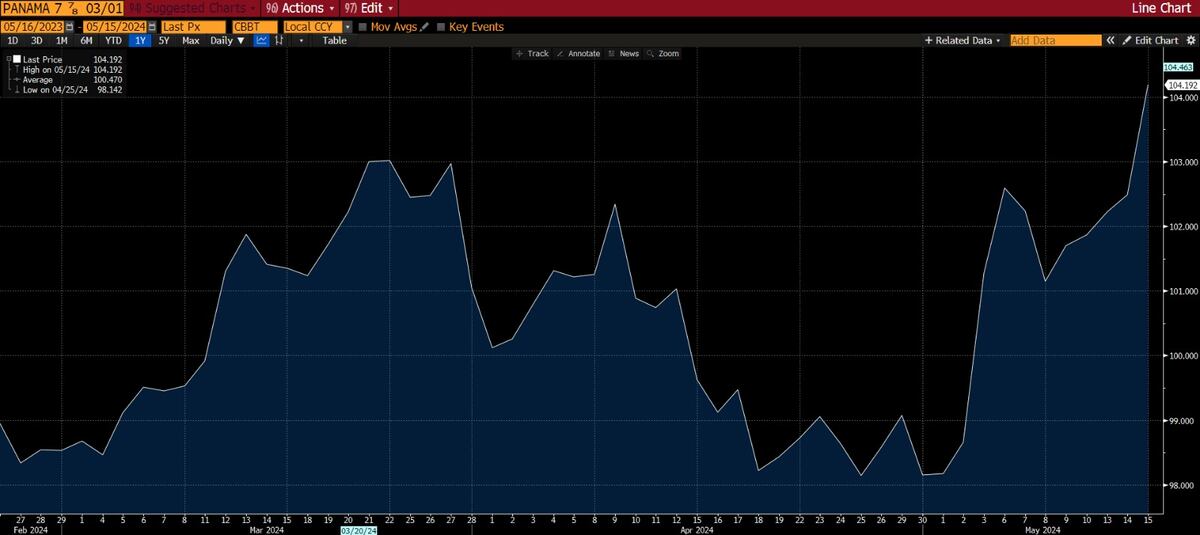Enable the Key Events checkbox

pyautogui.click(x=441, y=27)
